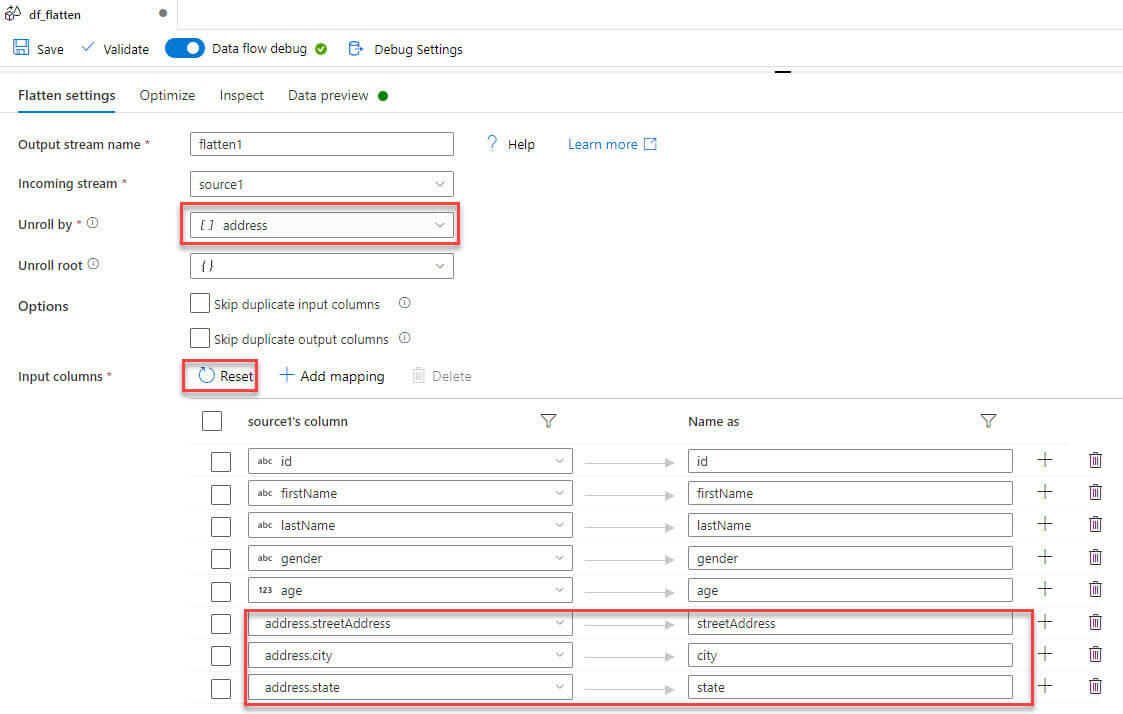
Task: Click the Validate checkmark icon
Action: coord(88,48)
